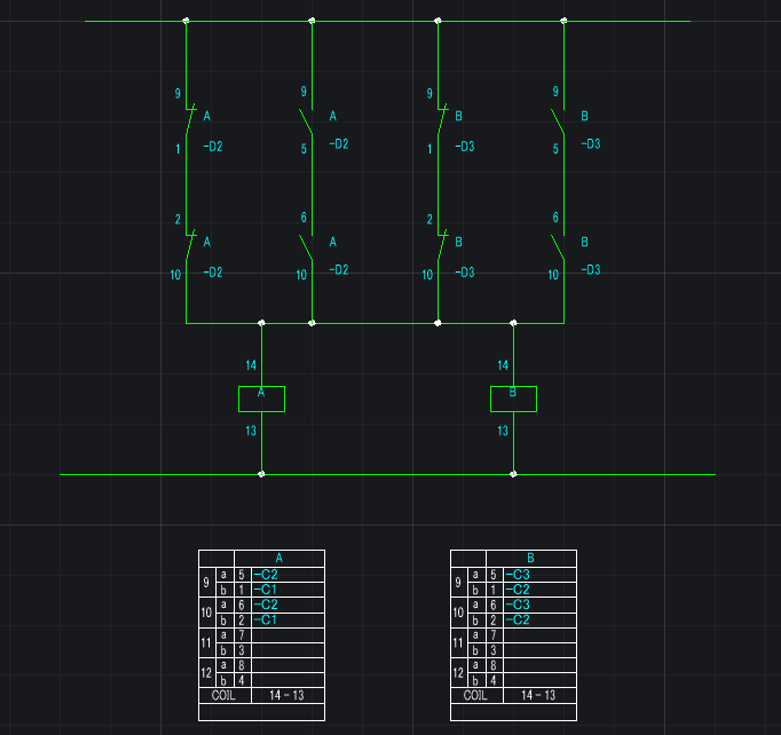Select terminal label 13 below coil B
This screenshot has height=735, width=781.
[x=503, y=431]
